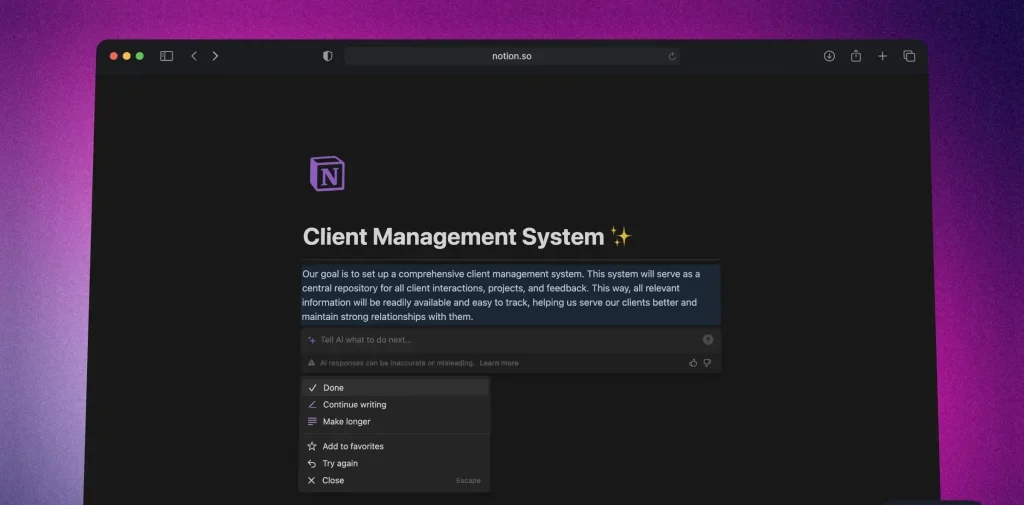Reload the notion.so page
Viewport: 1024px width, 505px height.
click(672, 56)
